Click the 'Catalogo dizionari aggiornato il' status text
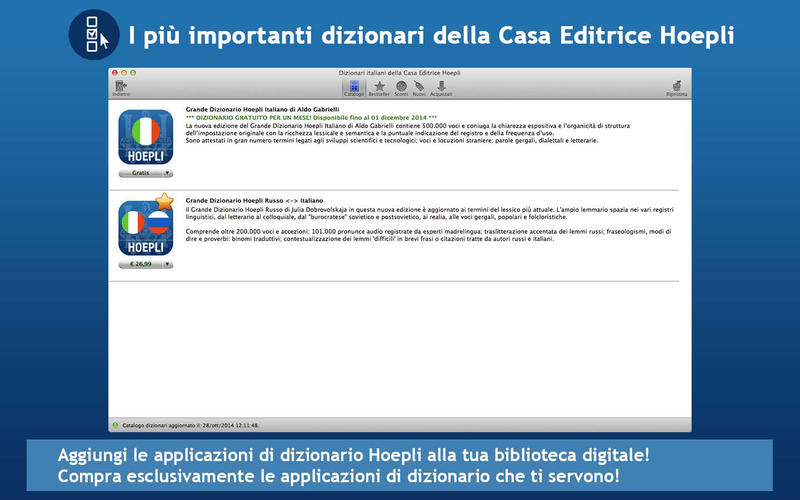This screenshot has height=500, width=800. pyautogui.click(x=190, y=425)
